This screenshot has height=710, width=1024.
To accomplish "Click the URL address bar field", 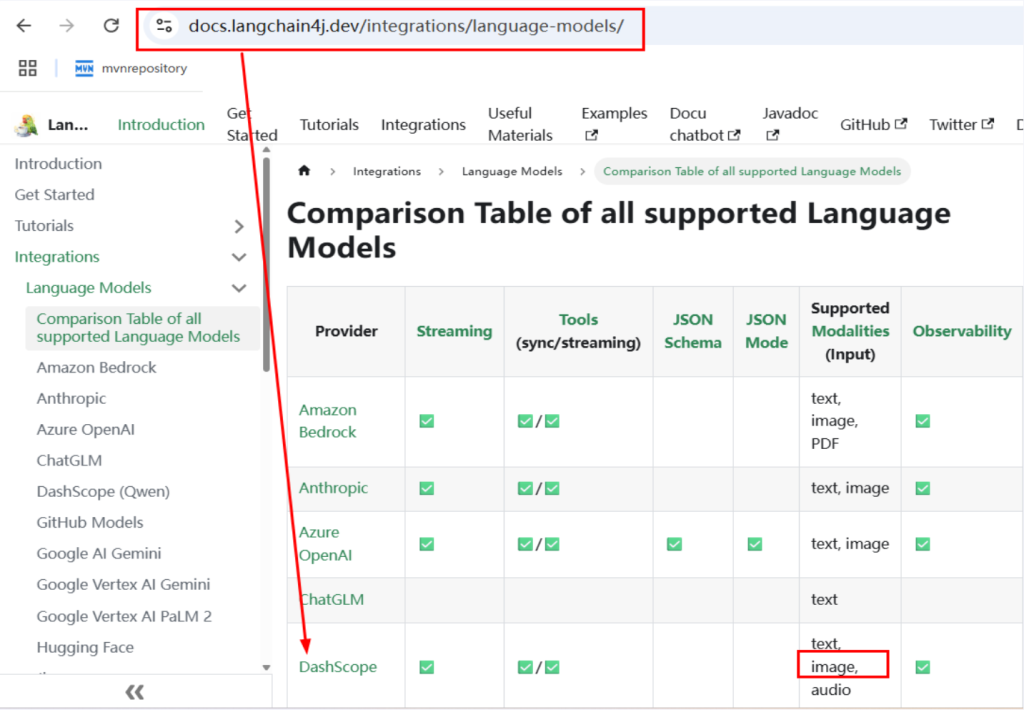I will (x=400, y=26).
